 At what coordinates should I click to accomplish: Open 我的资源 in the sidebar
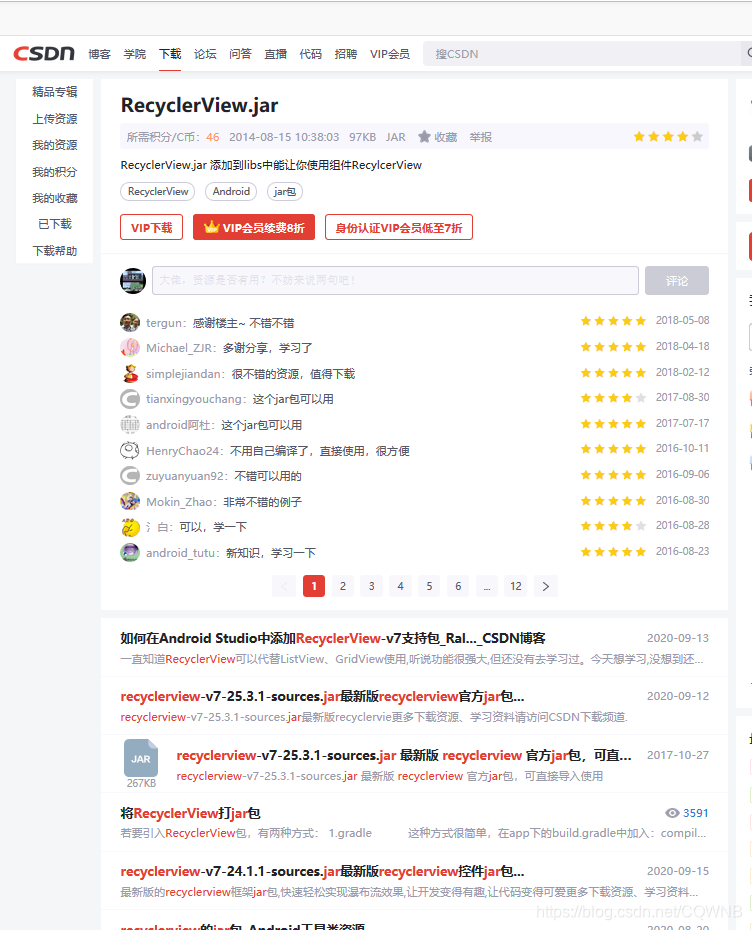(x=55, y=145)
